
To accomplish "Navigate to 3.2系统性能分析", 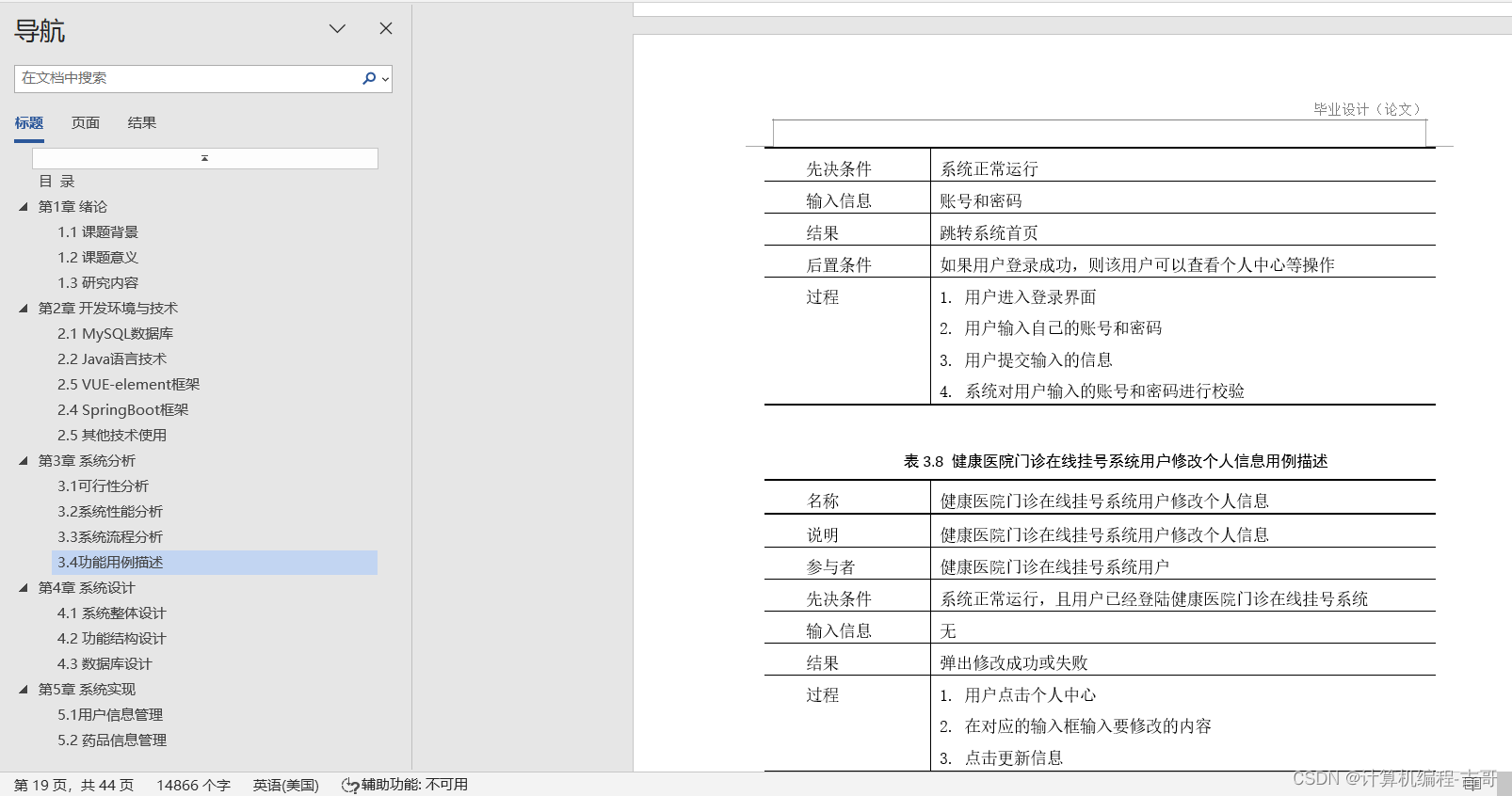I will (x=110, y=512).
